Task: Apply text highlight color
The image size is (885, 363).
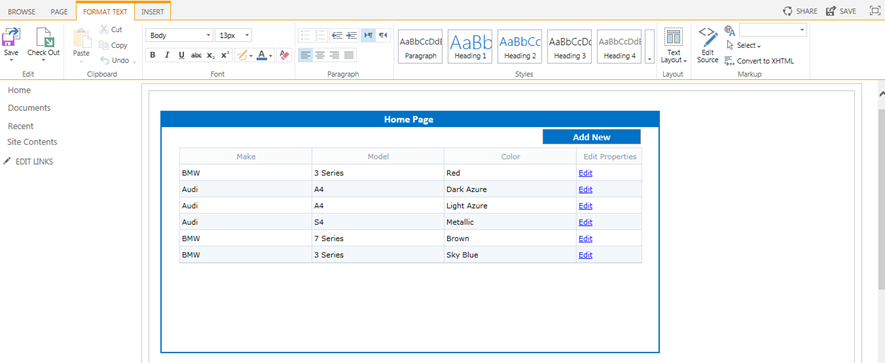Action: click(241, 55)
